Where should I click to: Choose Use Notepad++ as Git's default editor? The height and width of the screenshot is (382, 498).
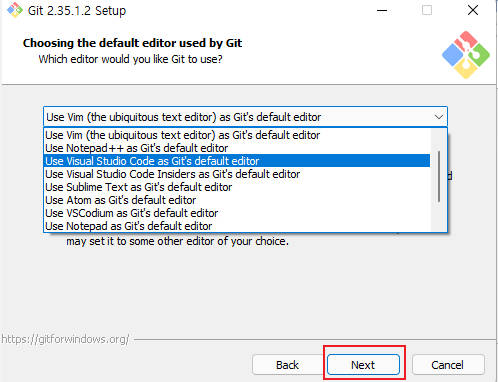(237, 148)
